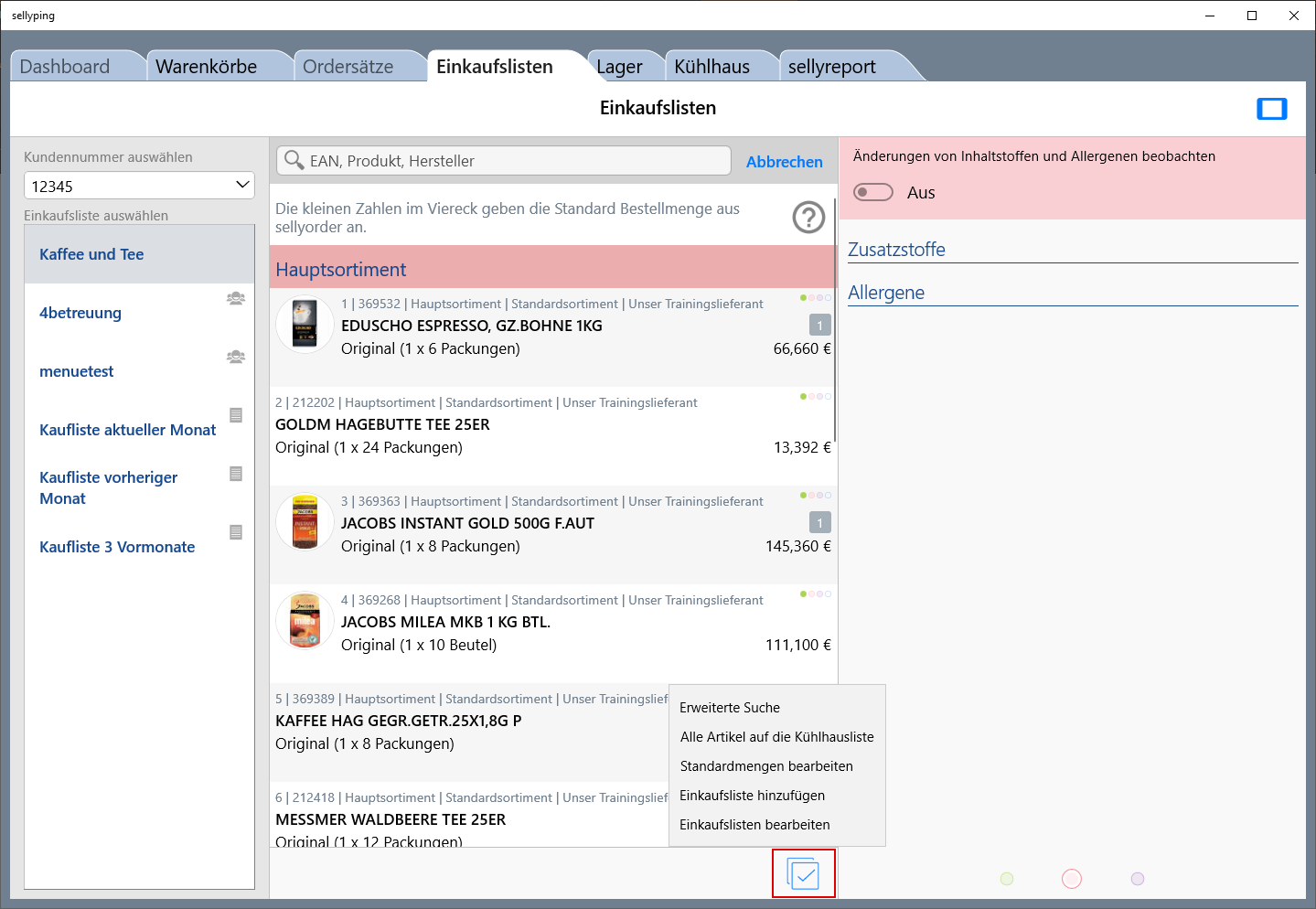The image size is (1316, 909).
Task: Expand the Zusatzstoffe section
Action: [x=896, y=250]
